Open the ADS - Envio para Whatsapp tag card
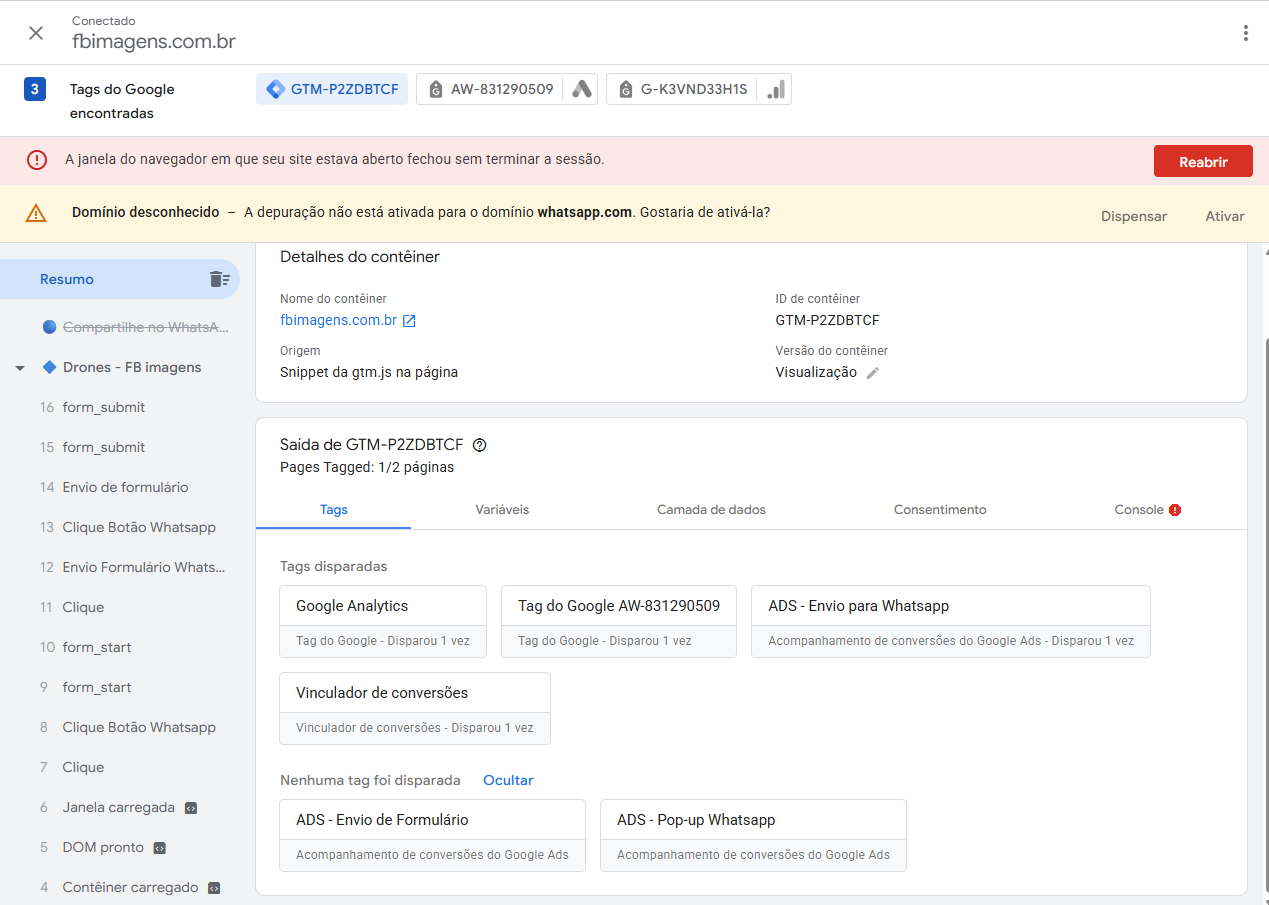The image size is (1269, 905). tap(950, 620)
